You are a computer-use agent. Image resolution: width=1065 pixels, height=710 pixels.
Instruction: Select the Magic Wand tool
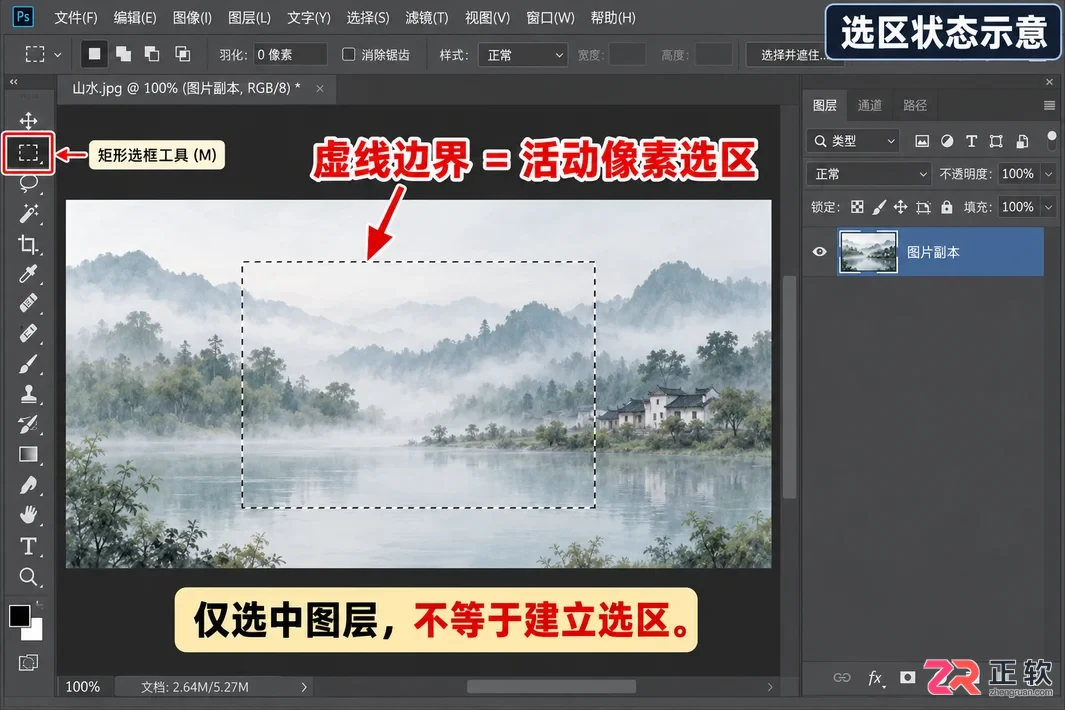pyautogui.click(x=28, y=214)
